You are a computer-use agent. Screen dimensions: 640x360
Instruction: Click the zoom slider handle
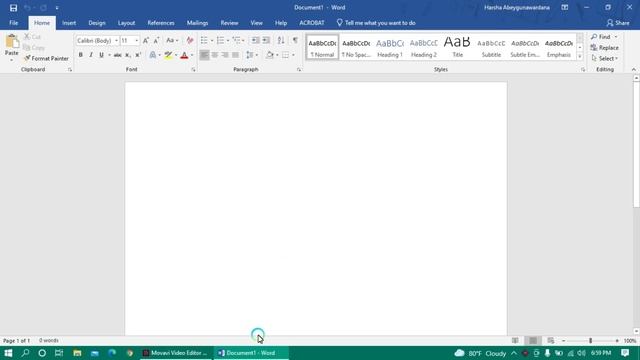tap(590, 340)
